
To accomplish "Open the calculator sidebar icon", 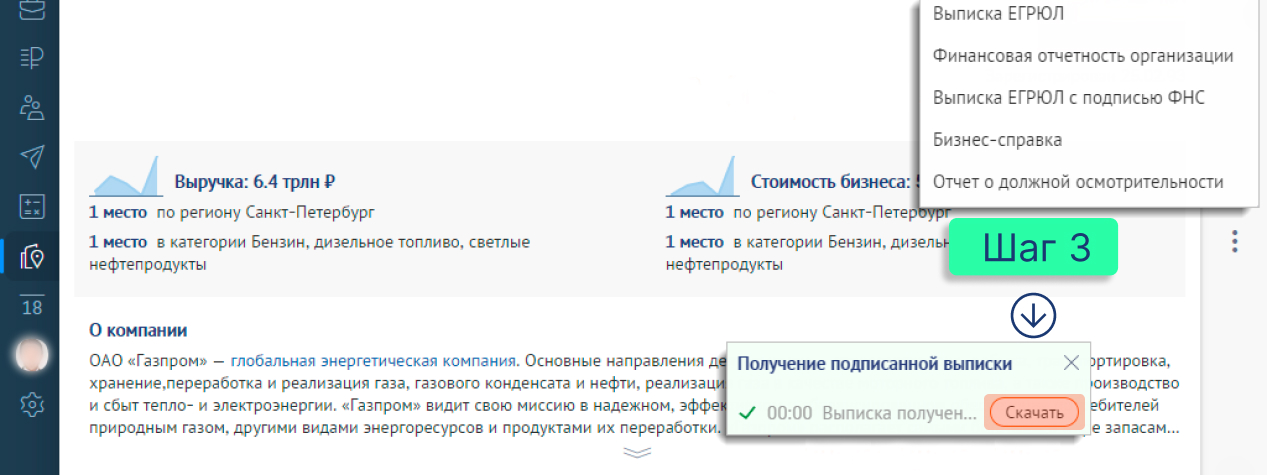I will pyautogui.click(x=32, y=206).
